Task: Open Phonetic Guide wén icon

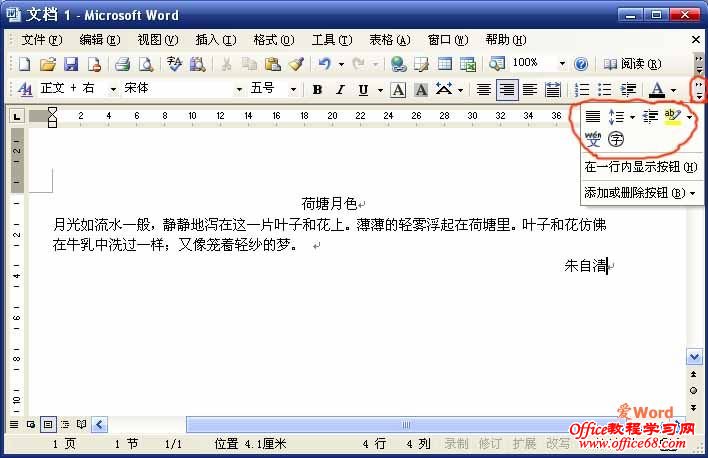Action: point(593,139)
